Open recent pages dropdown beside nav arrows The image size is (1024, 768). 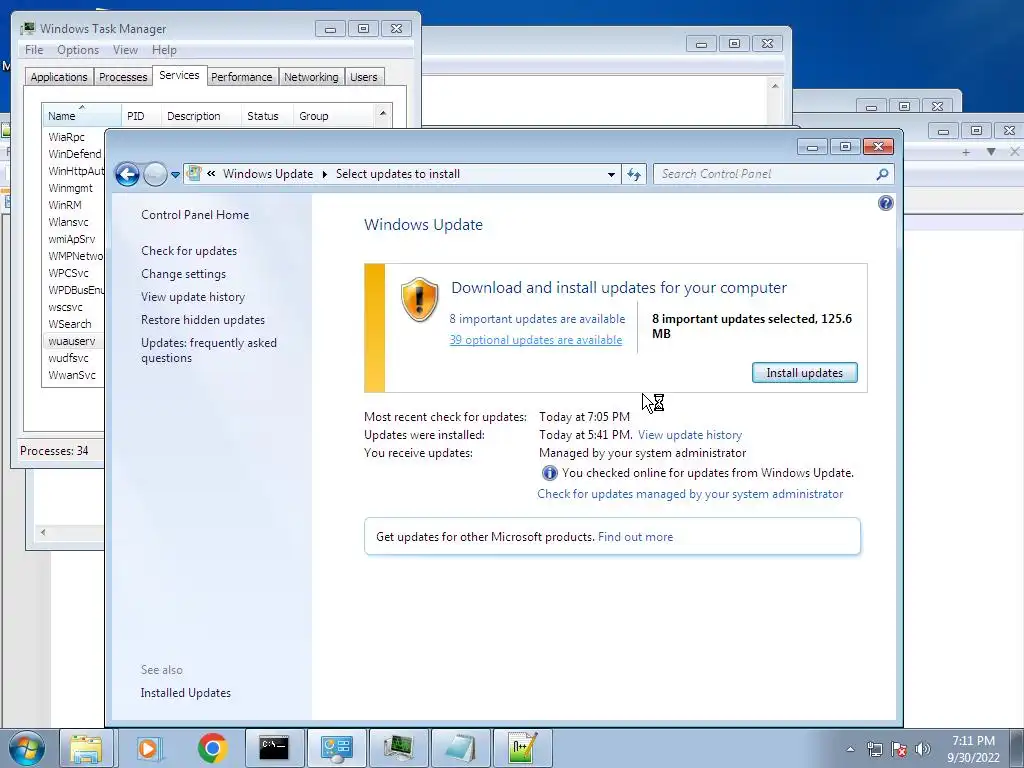[175, 175]
